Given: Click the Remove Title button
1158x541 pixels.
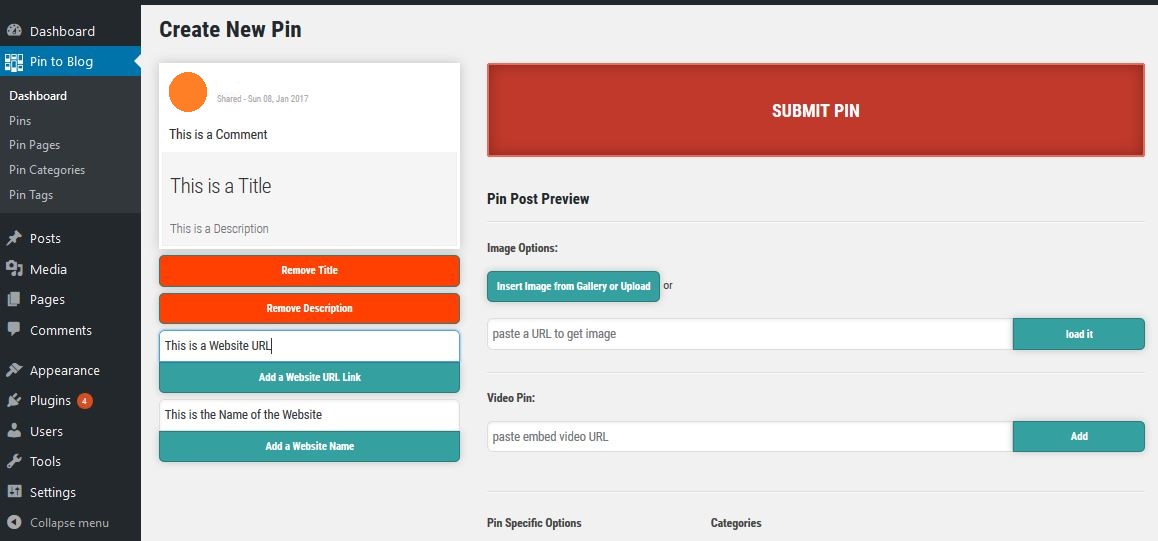Looking at the screenshot, I should (x=309, y=271).
